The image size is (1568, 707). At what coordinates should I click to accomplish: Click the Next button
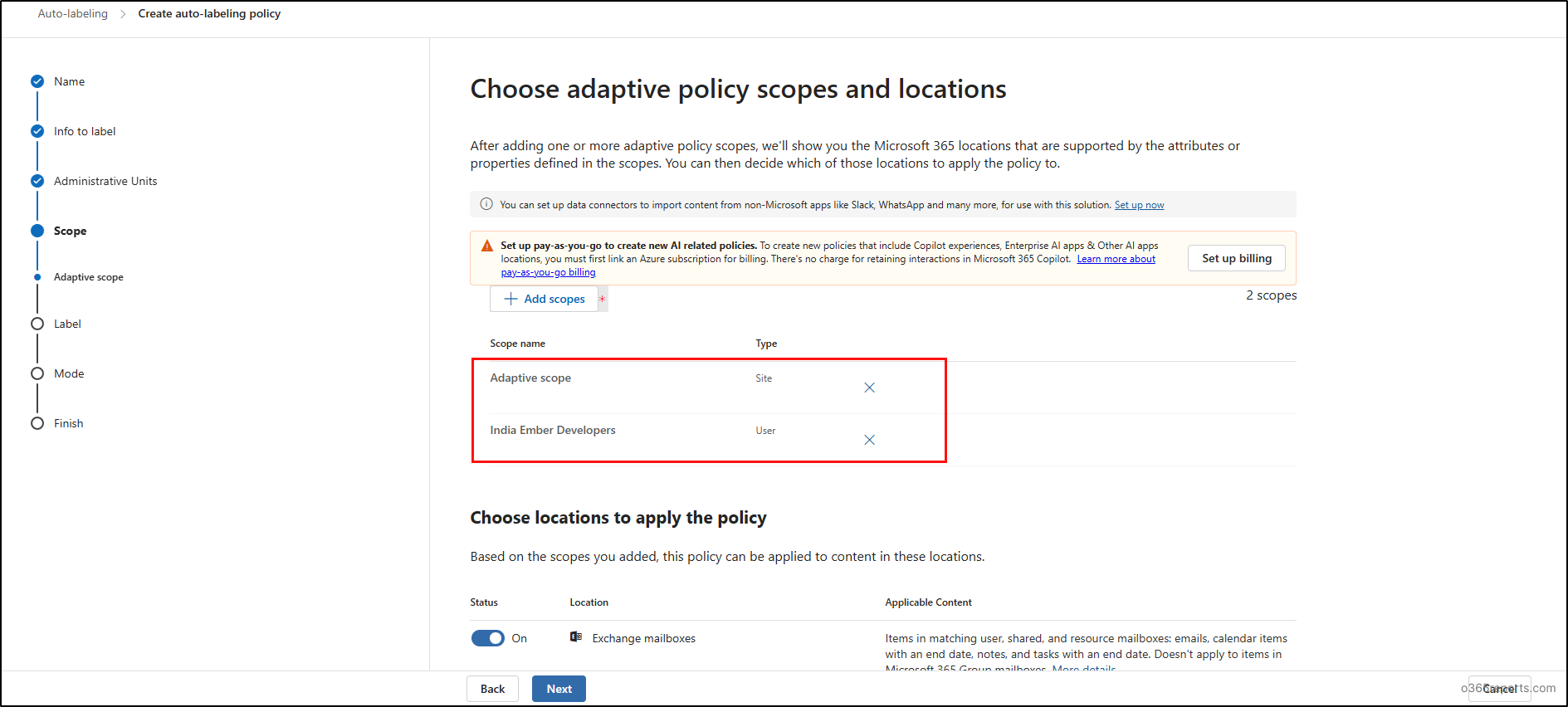click(559, 689)
